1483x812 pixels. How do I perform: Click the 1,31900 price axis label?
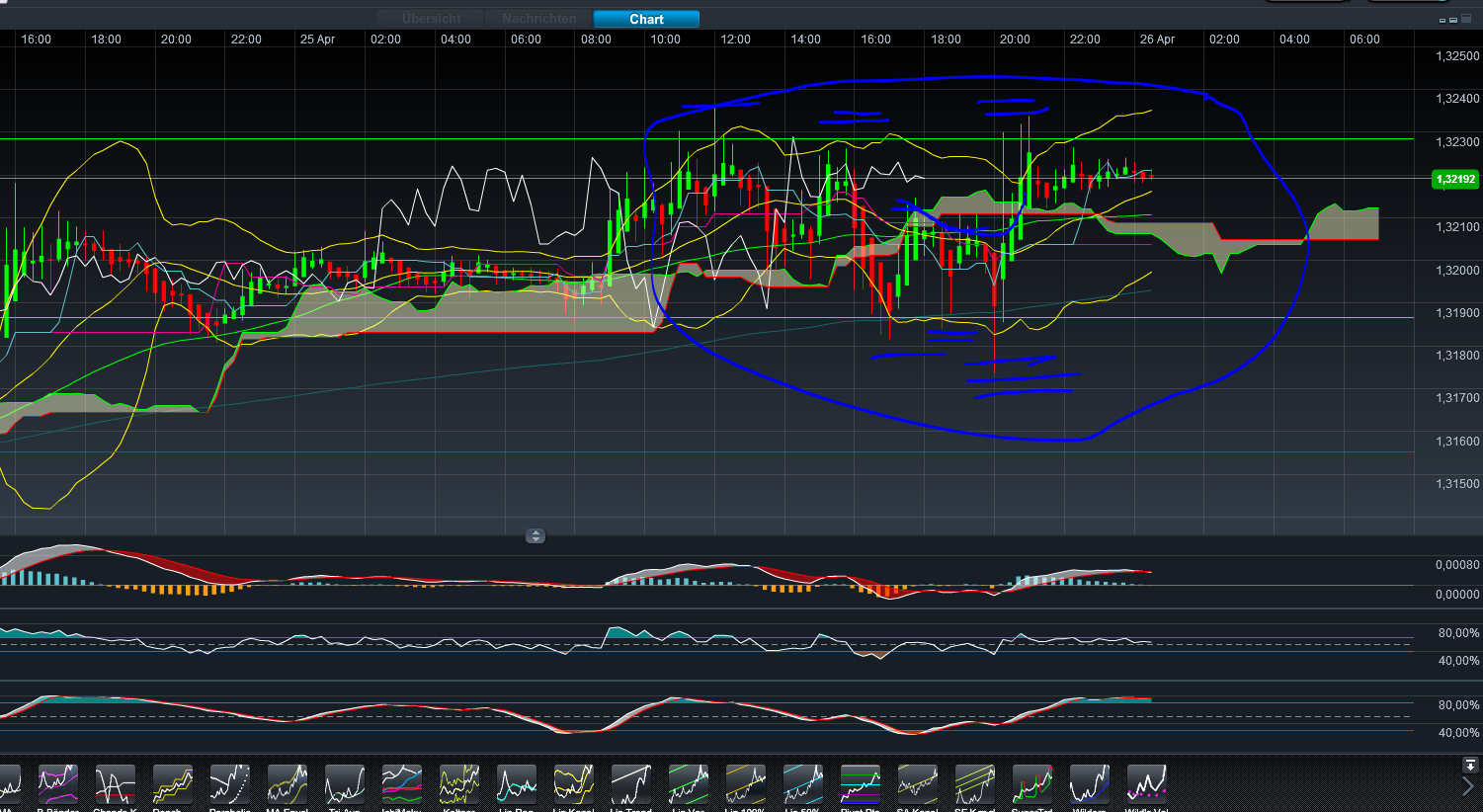(x=1457, y=313)
